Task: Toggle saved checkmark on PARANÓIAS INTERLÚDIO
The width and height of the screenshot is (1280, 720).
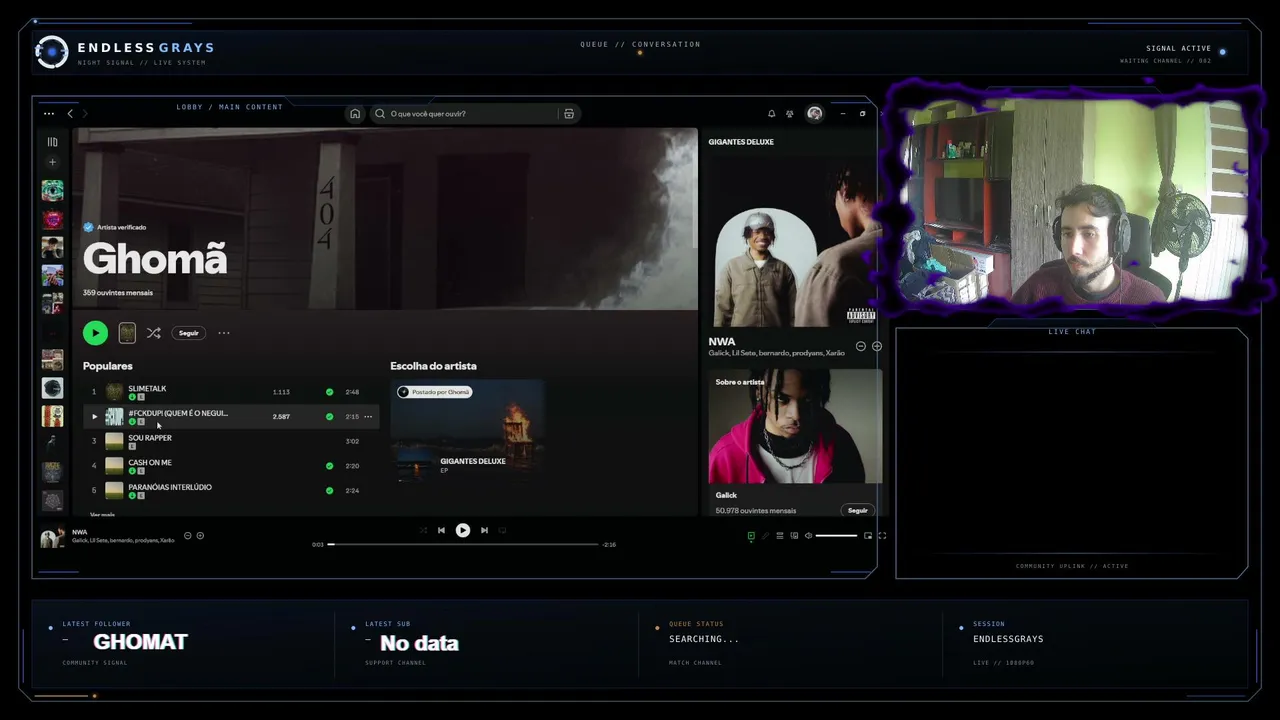Action: [330, 491]
